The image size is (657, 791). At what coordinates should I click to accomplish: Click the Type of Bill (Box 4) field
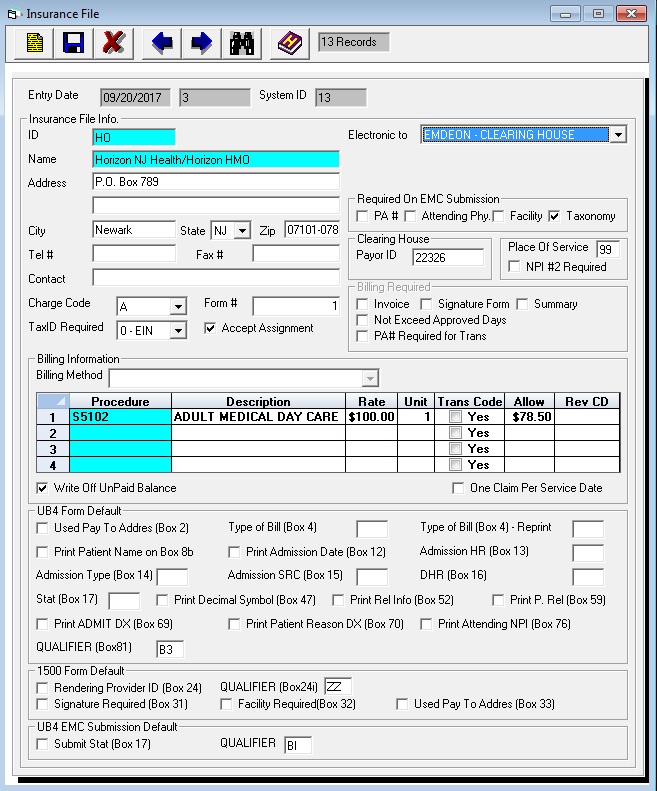pos(372,529)
